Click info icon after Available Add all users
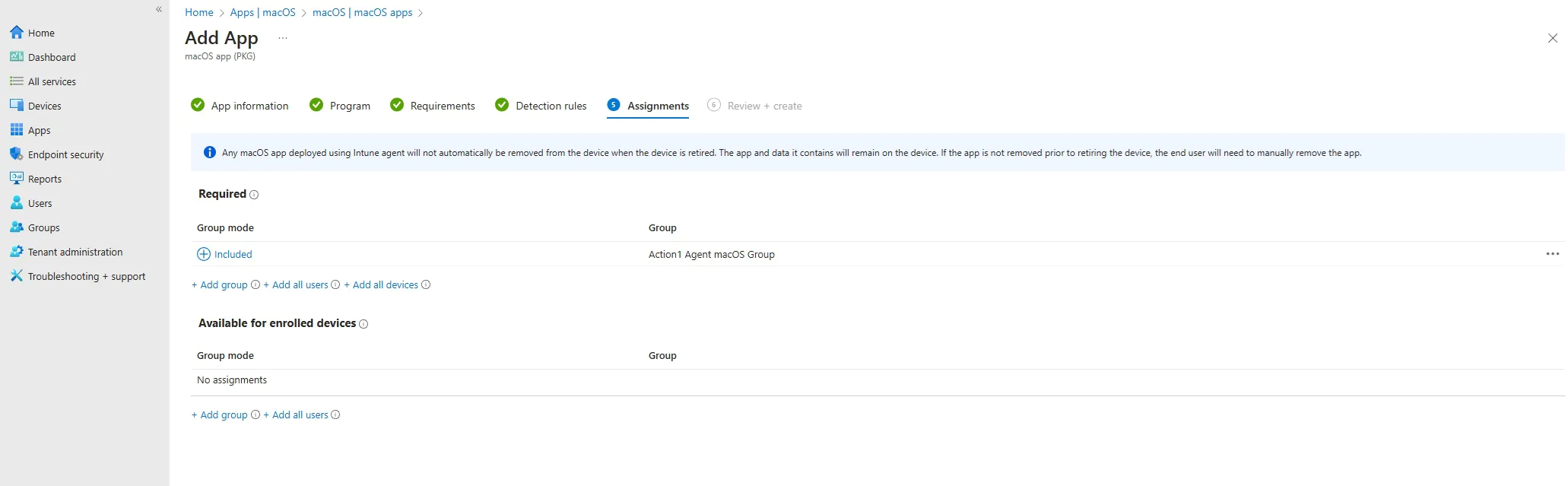This screenshot has height=486, width=1568. point(335,415)
